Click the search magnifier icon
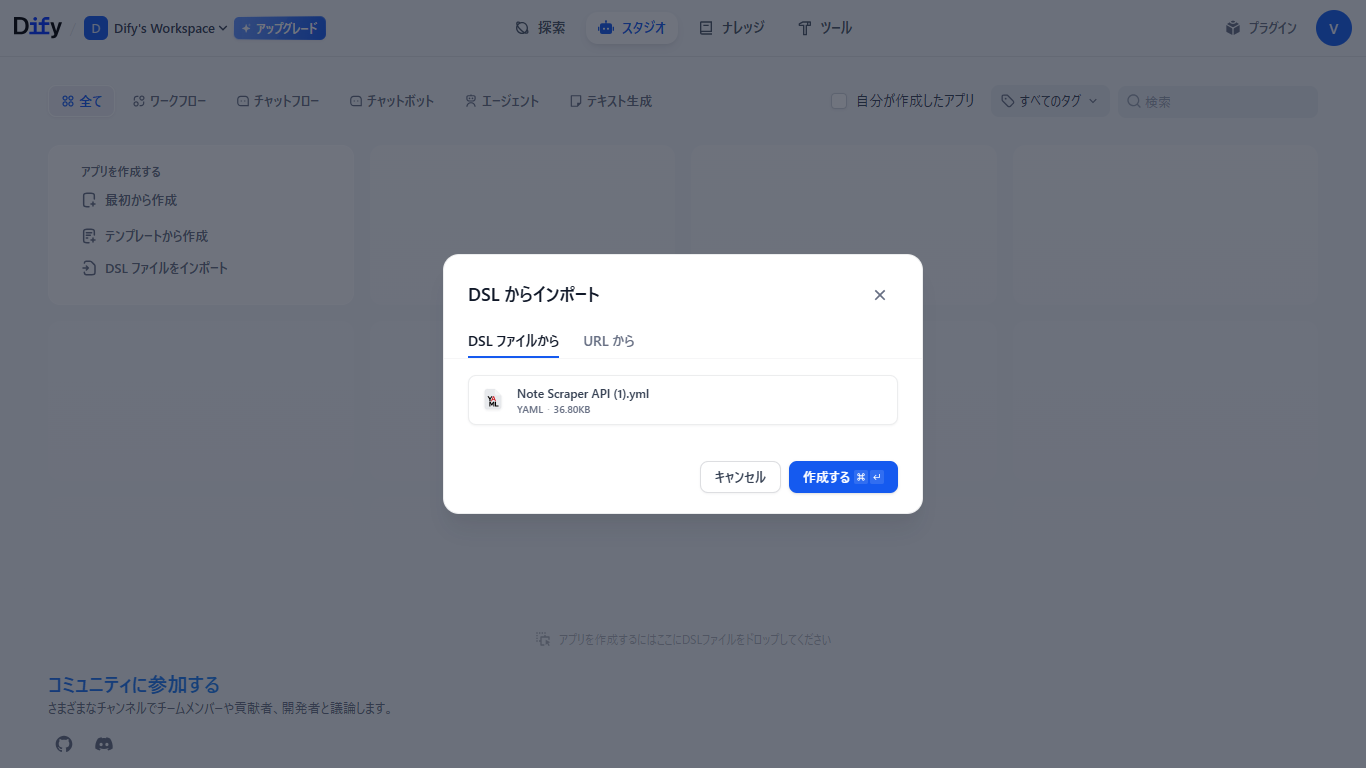This screenshot has width=1366, height=768. pyautogui.click(x=1134, y=101)
